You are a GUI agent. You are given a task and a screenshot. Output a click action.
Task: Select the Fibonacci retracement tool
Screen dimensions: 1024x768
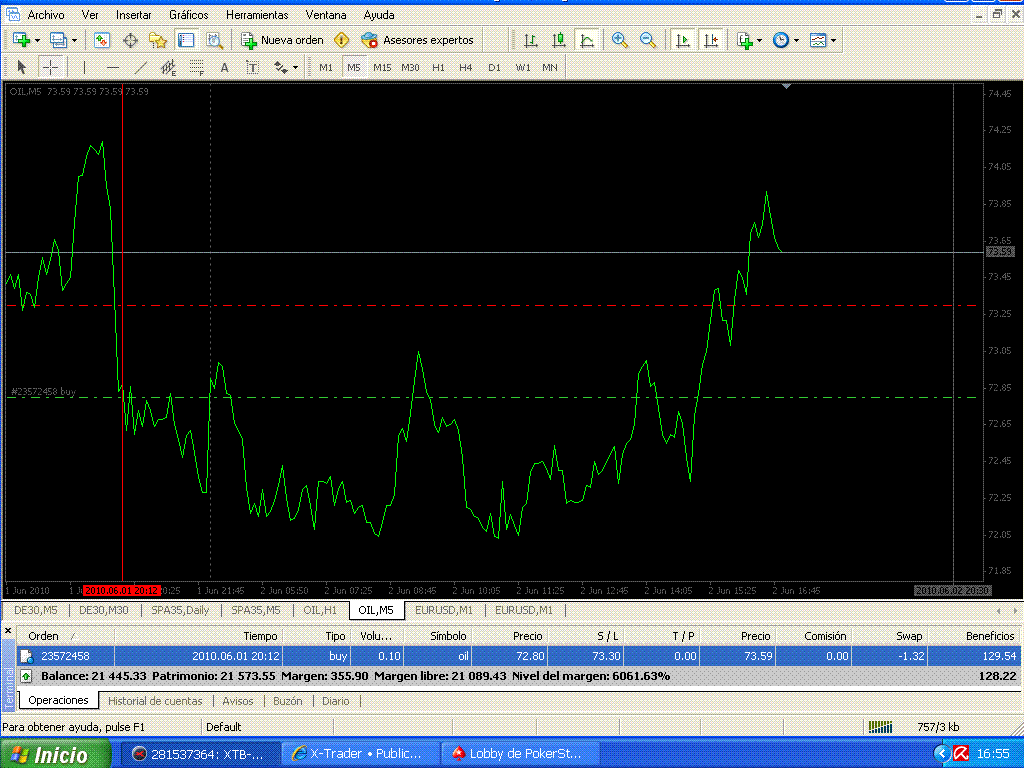point(197,67)
